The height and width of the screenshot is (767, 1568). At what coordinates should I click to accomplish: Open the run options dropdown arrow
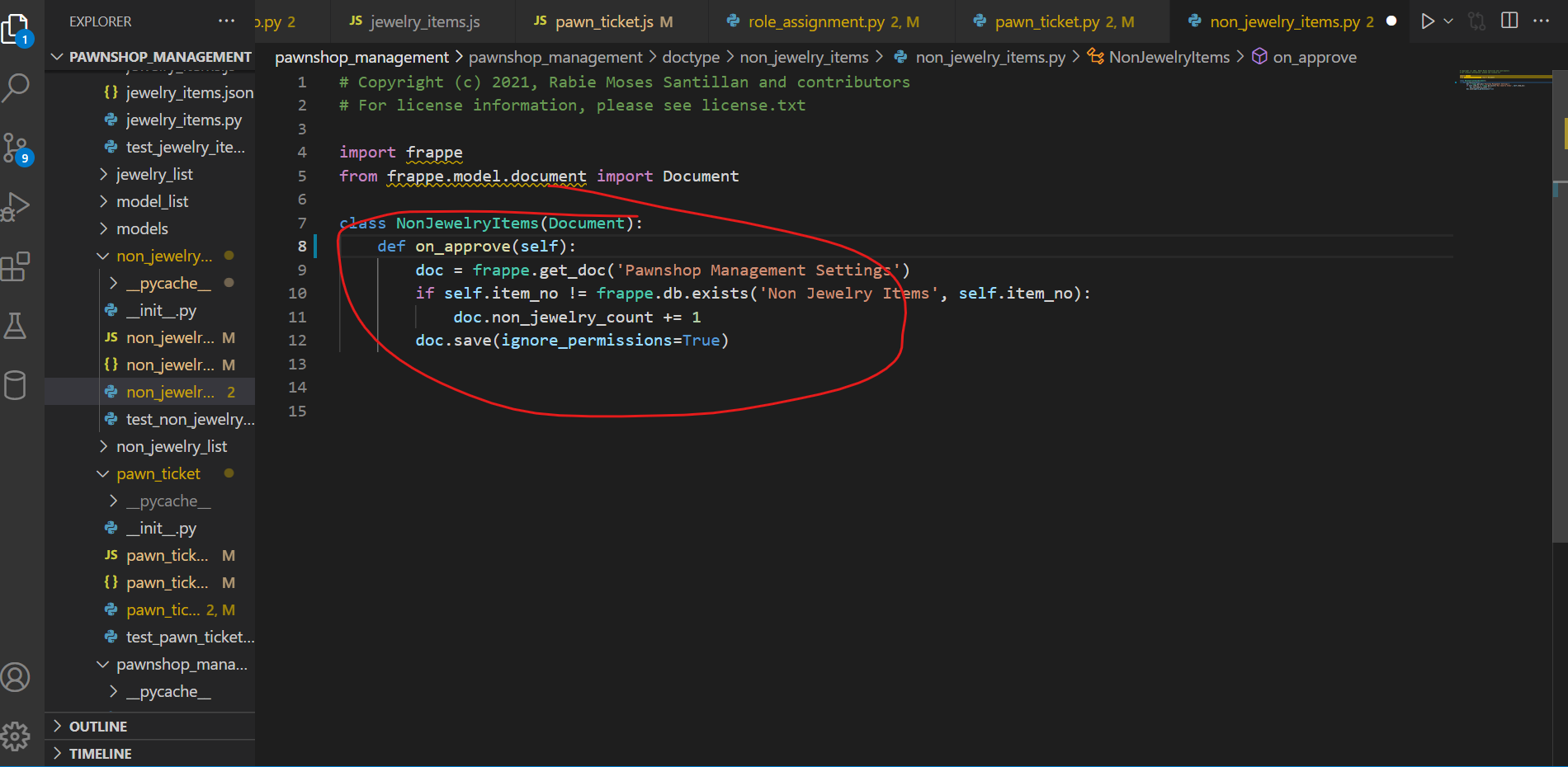(1448, 21)
